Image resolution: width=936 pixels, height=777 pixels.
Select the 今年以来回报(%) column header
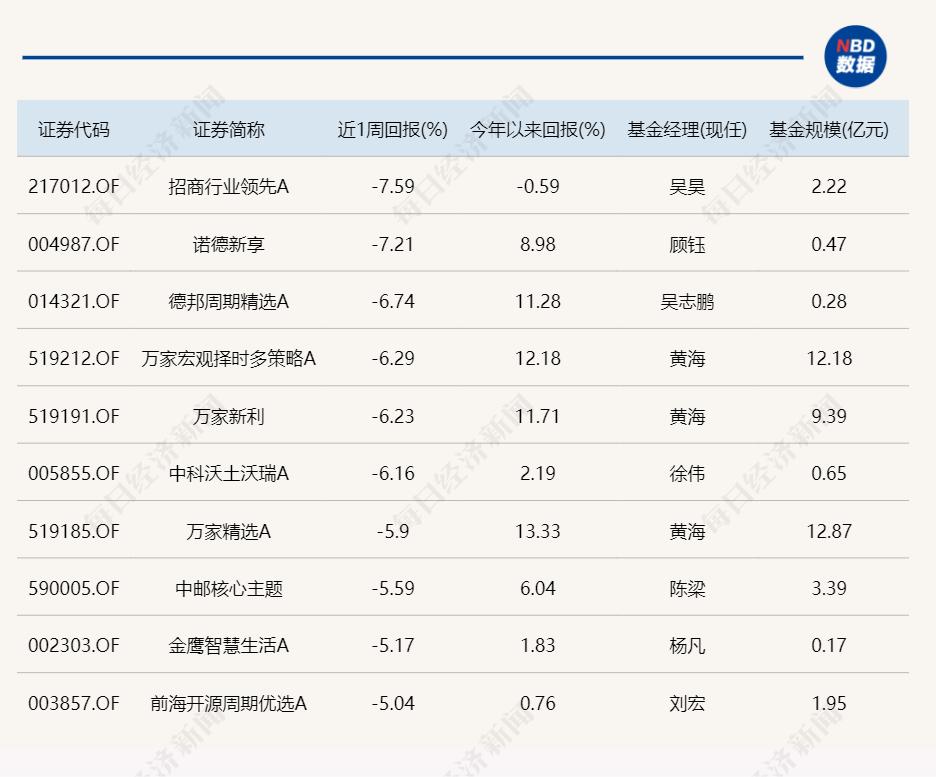(538, 130)
